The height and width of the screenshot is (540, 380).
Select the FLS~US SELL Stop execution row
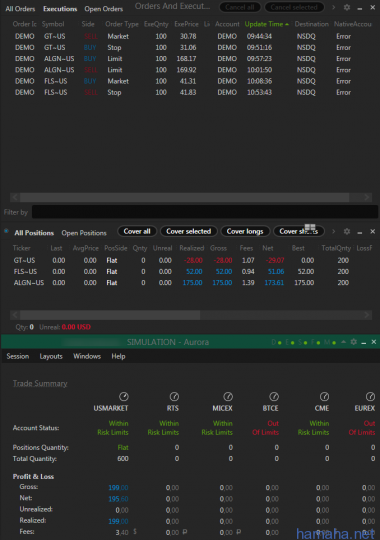pyautogui.click(x=190, y=92)
